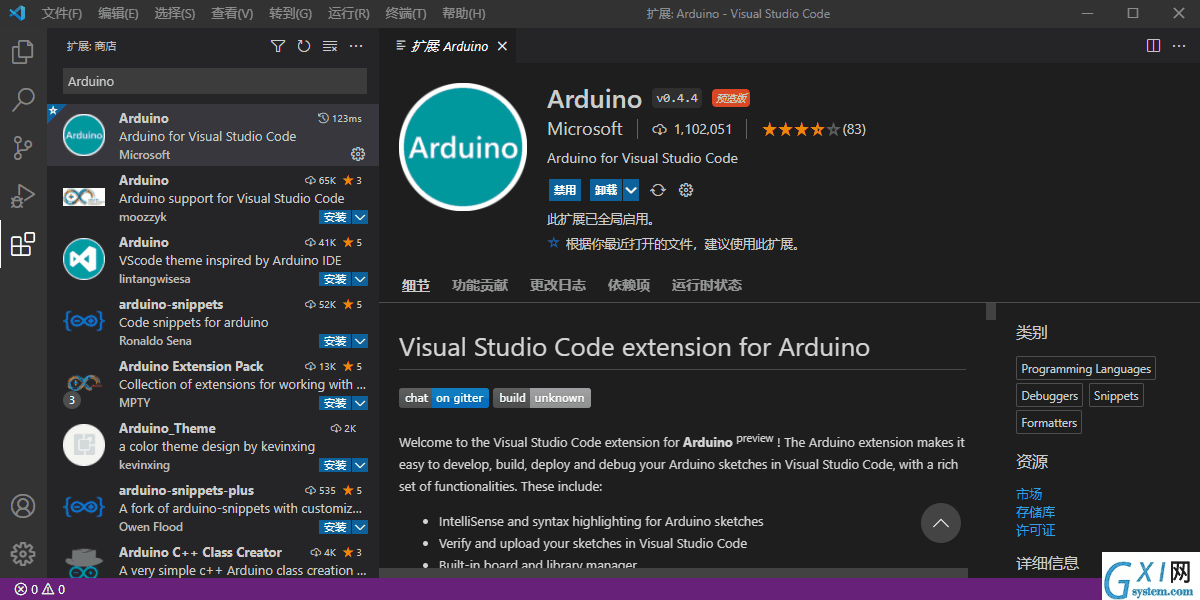The image size is (1200, 600).
Task: Click the Snippets category tag
Action: (1116, 396)
